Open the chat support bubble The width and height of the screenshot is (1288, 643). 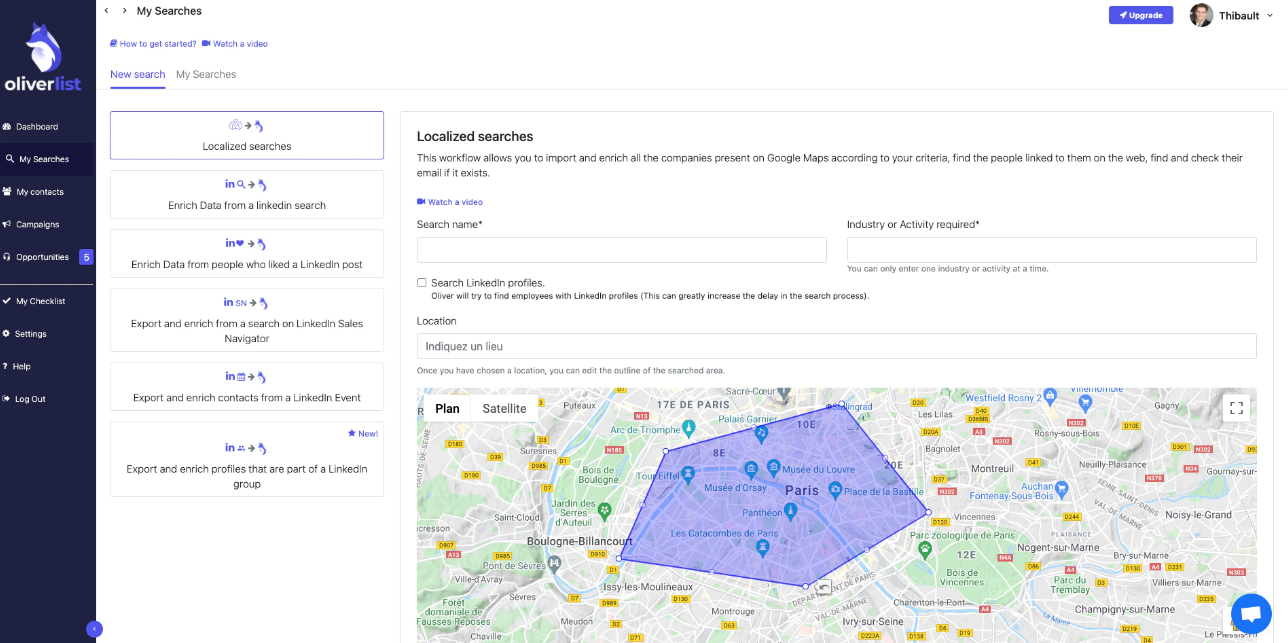pyautogui.click(x=1250, y=613)
